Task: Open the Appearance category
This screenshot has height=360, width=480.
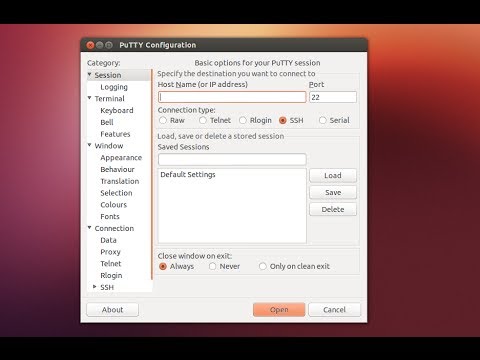Action: 121,158
